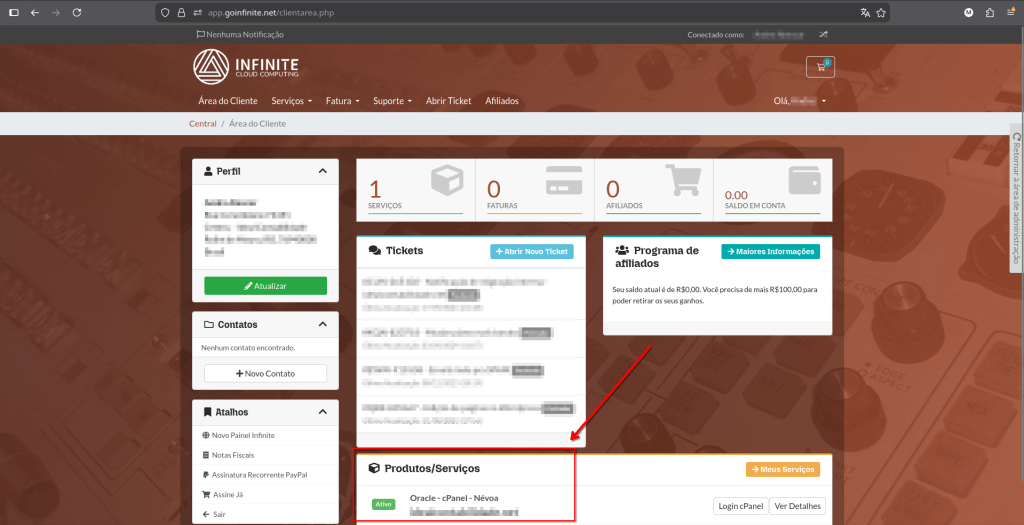Click the Serviços box icon tile
The height and width of the screenshot is (525, 1024).
415,189
